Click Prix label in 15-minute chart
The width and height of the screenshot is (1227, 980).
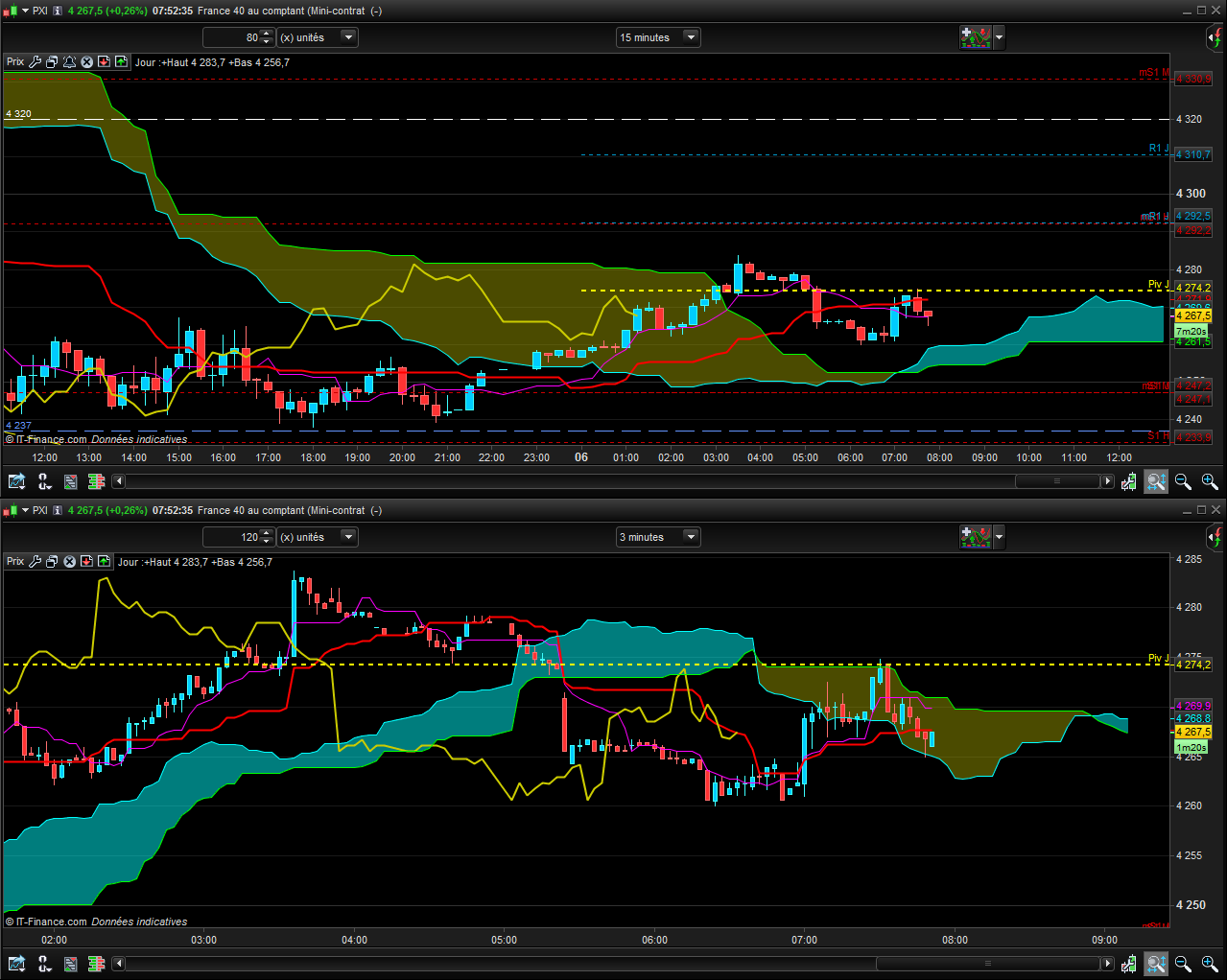pyautogui.click(x=15, y=62)
